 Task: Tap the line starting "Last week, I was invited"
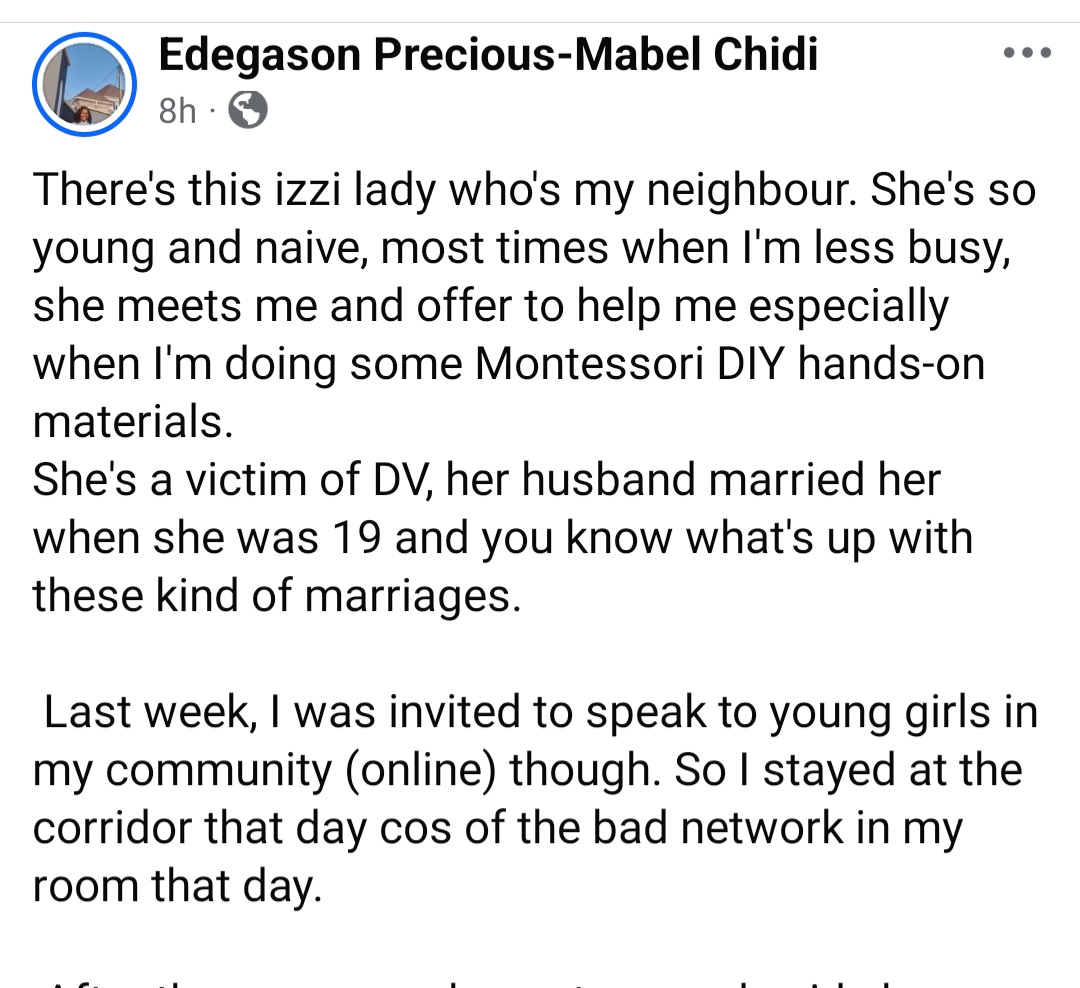pyautogui.click(x=540, y=712)
